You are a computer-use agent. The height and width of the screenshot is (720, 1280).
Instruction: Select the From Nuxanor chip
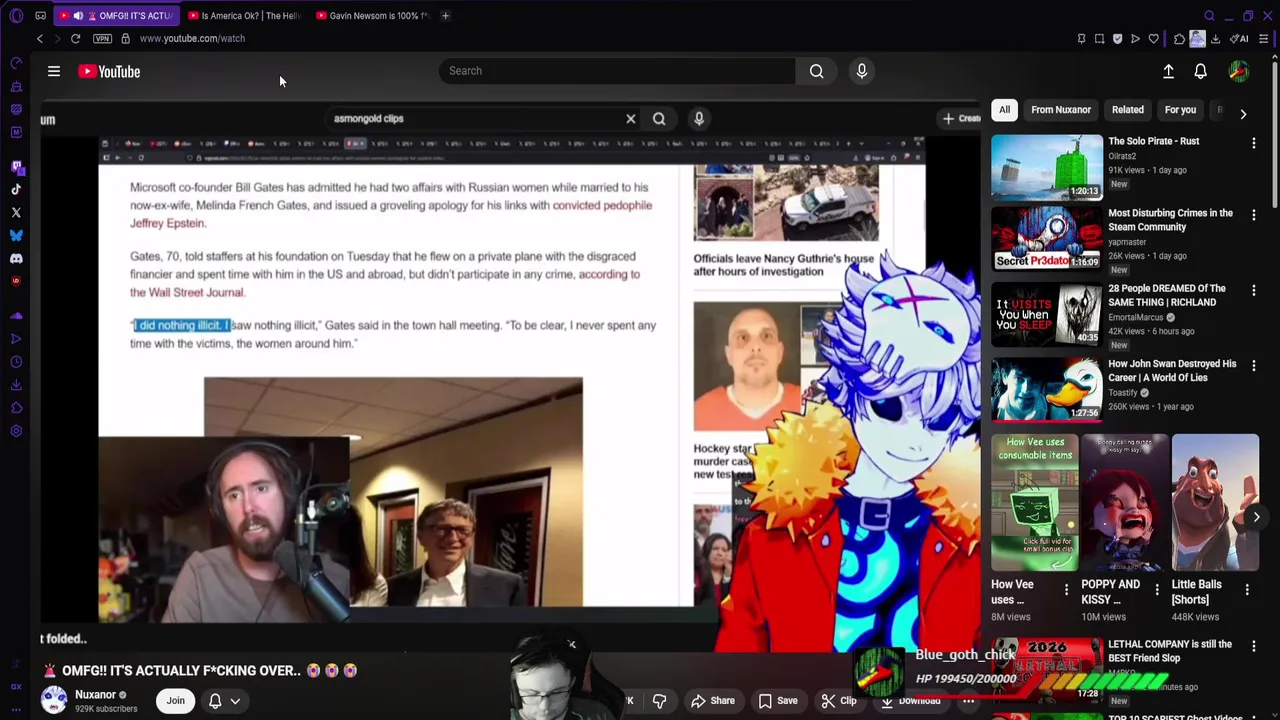pos(1061,110)
